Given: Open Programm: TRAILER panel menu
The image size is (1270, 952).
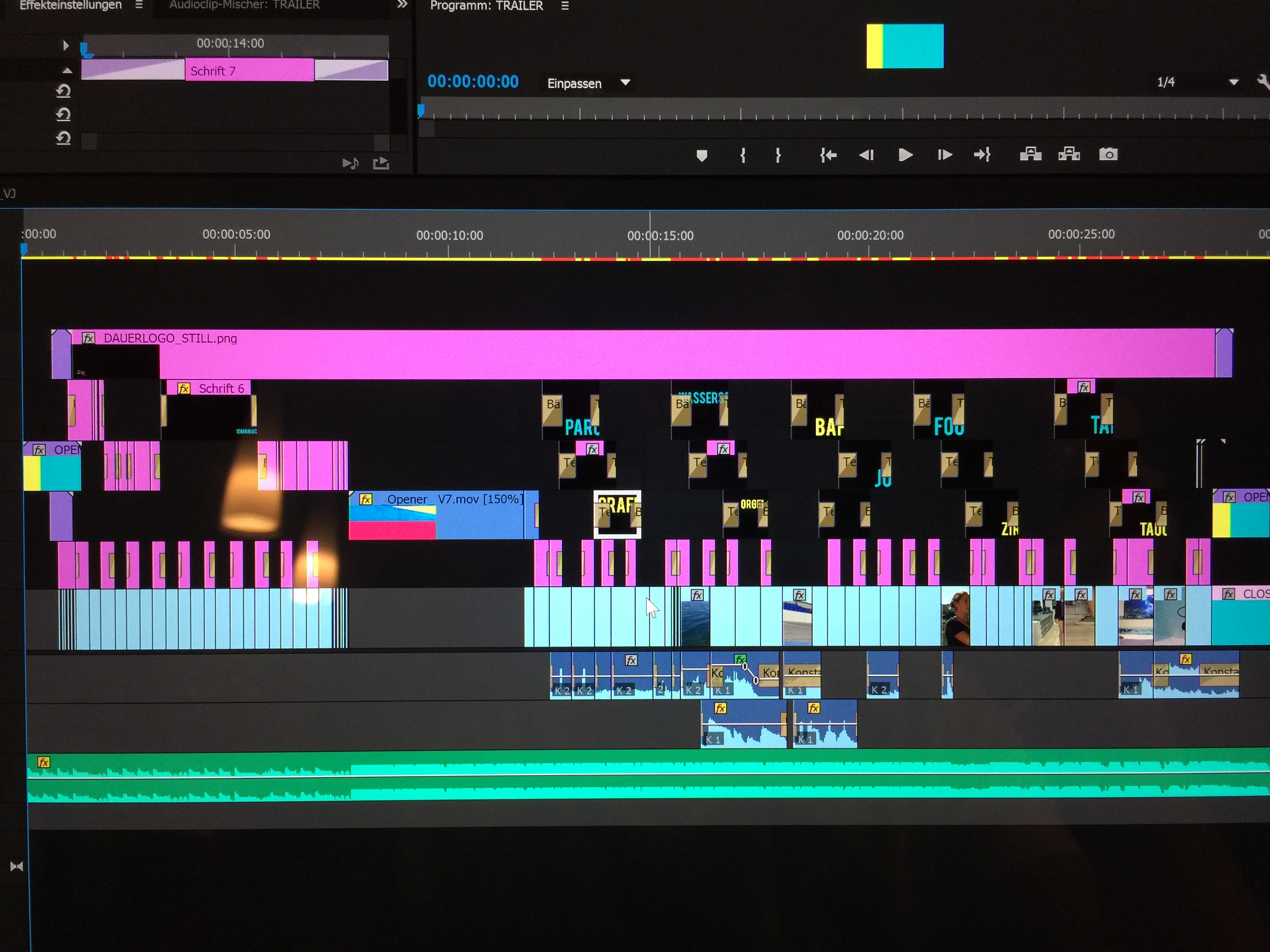Looking at the screenshot, I should pyautogui.click(x=565, y=6).
